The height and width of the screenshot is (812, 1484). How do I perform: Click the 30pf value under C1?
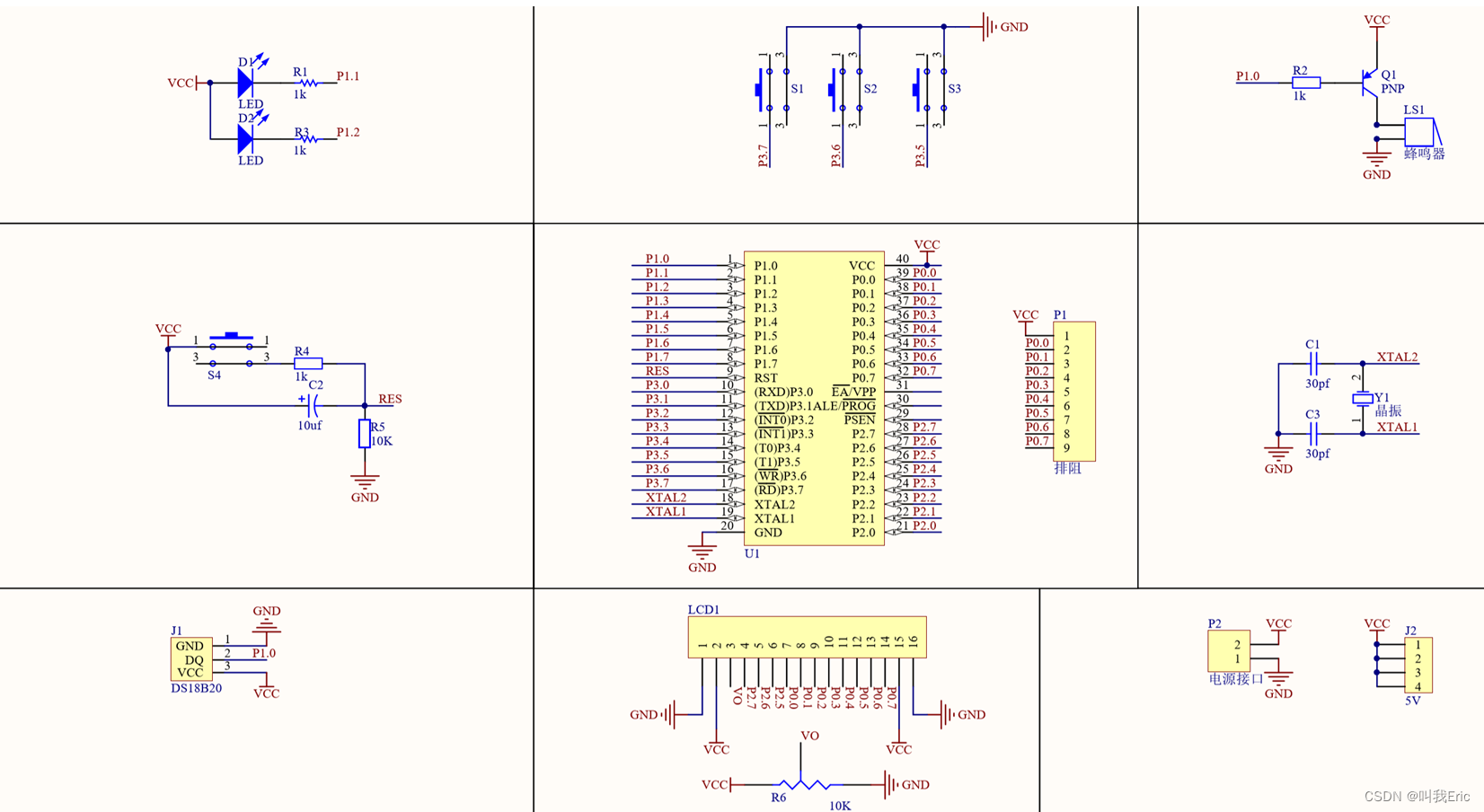1318,384
